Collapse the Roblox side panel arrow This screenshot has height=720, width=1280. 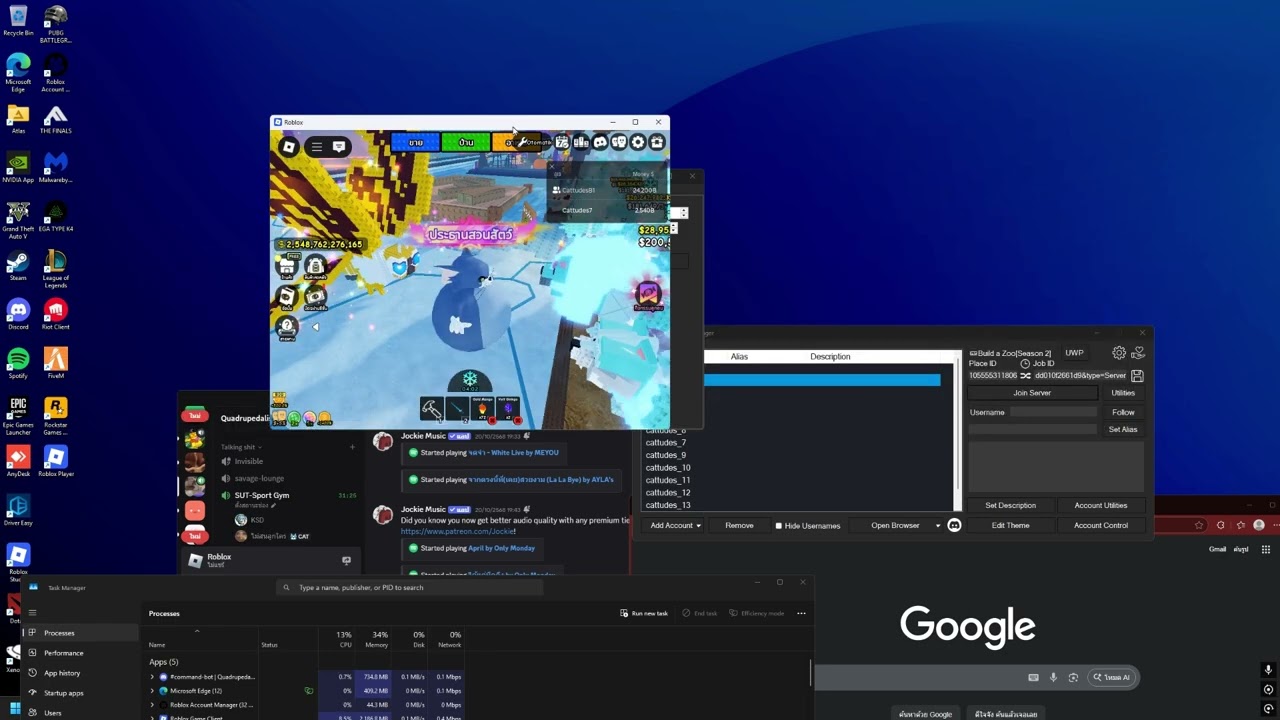(x=315, y=327)
